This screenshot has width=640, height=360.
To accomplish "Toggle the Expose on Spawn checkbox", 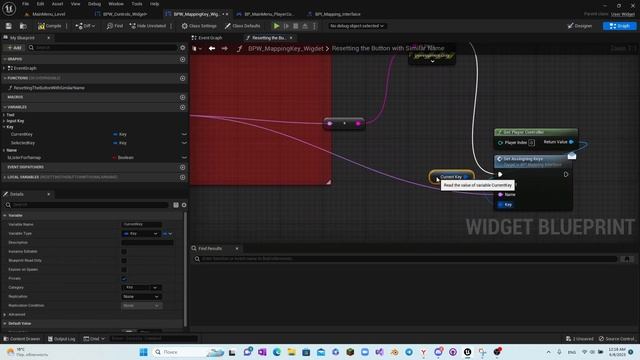I will tap(124, 269).
